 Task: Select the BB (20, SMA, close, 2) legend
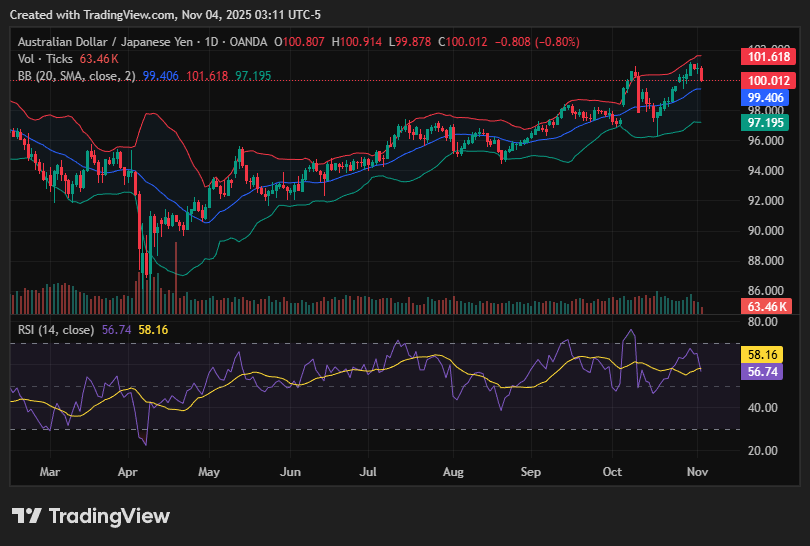click(x=76, y=76)
